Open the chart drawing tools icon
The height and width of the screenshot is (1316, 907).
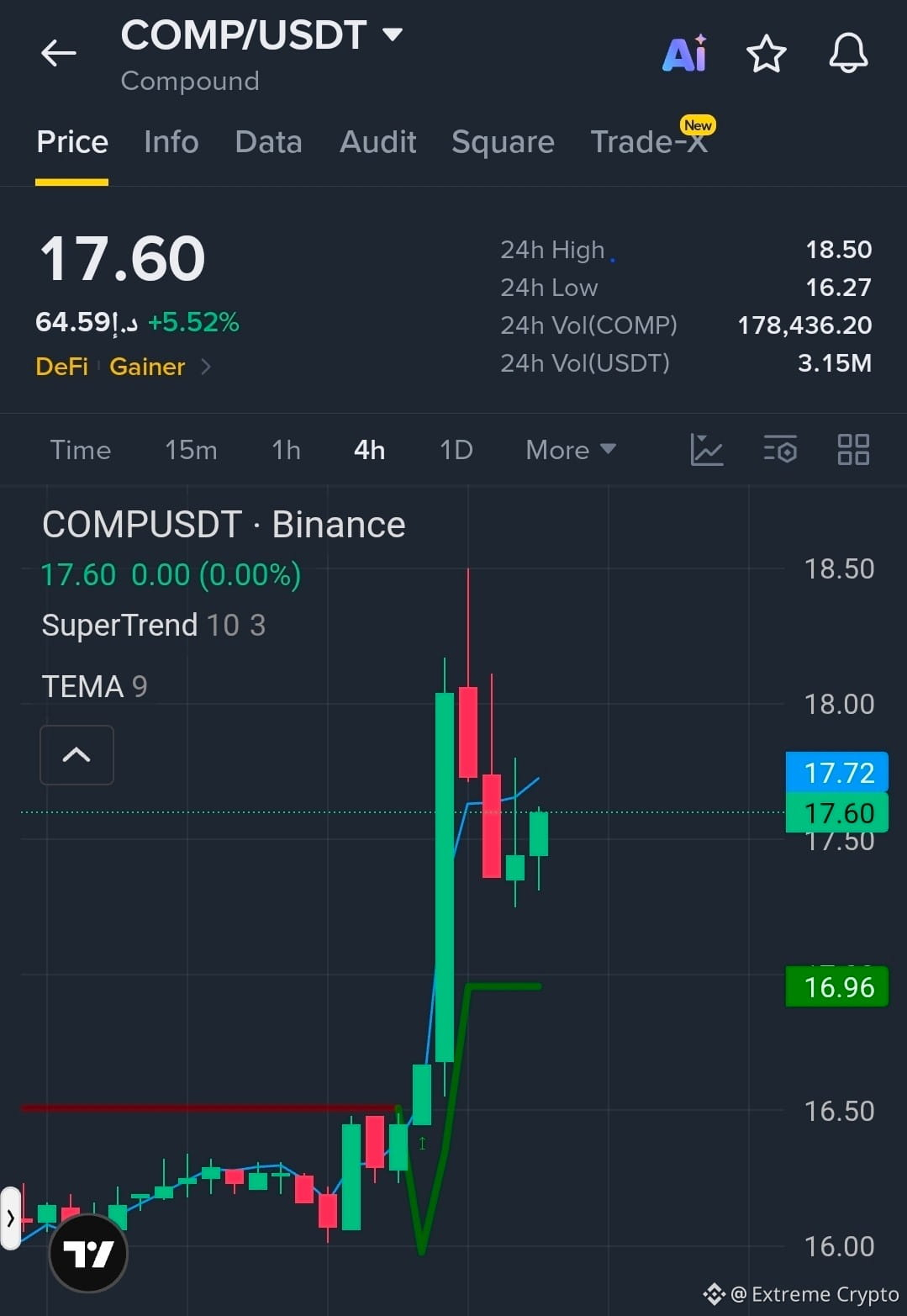pos(707,449)
